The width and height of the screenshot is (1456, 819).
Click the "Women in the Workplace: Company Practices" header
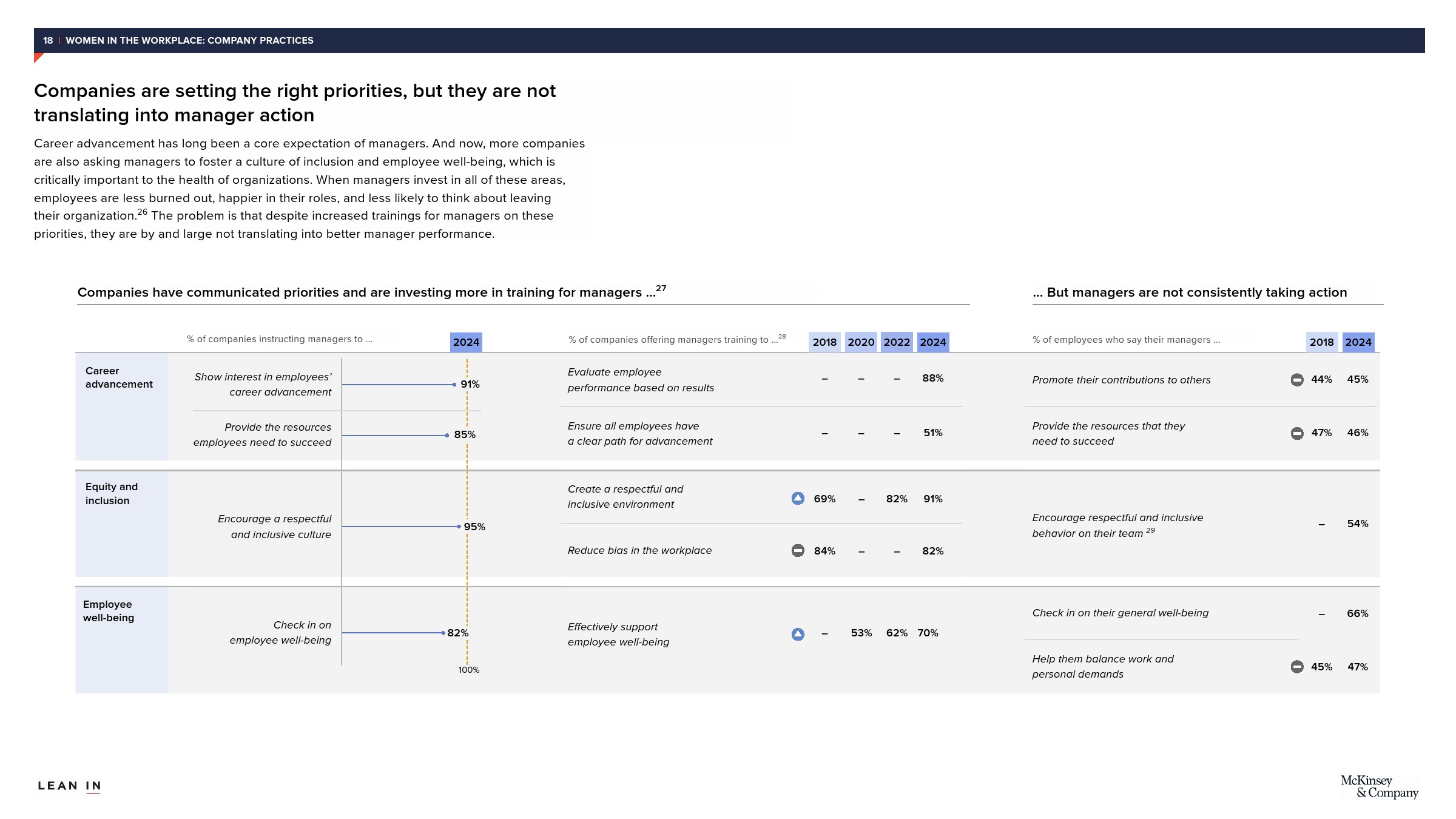(x=189, y=41)
